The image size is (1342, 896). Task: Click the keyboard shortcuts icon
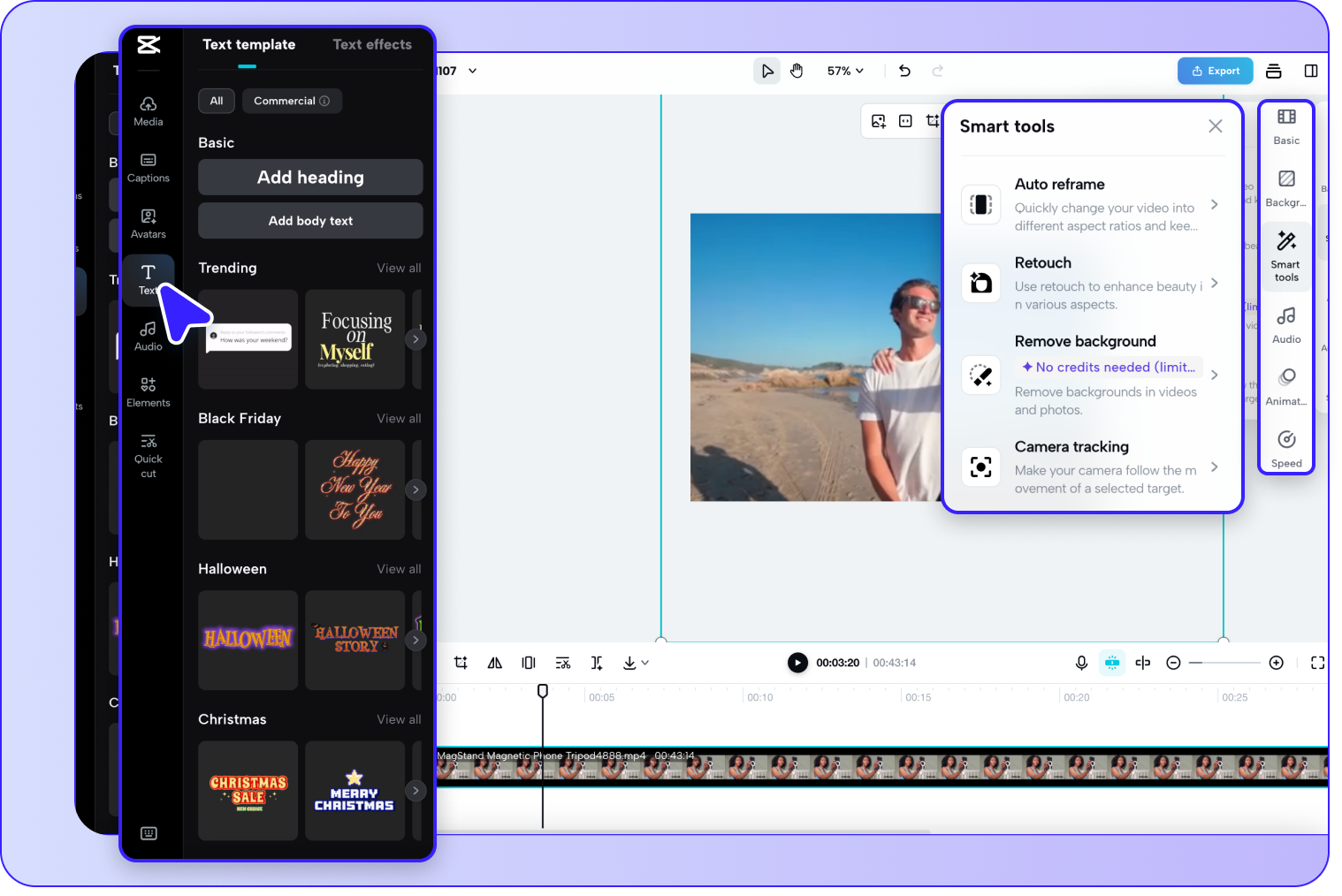click(149, 833)
